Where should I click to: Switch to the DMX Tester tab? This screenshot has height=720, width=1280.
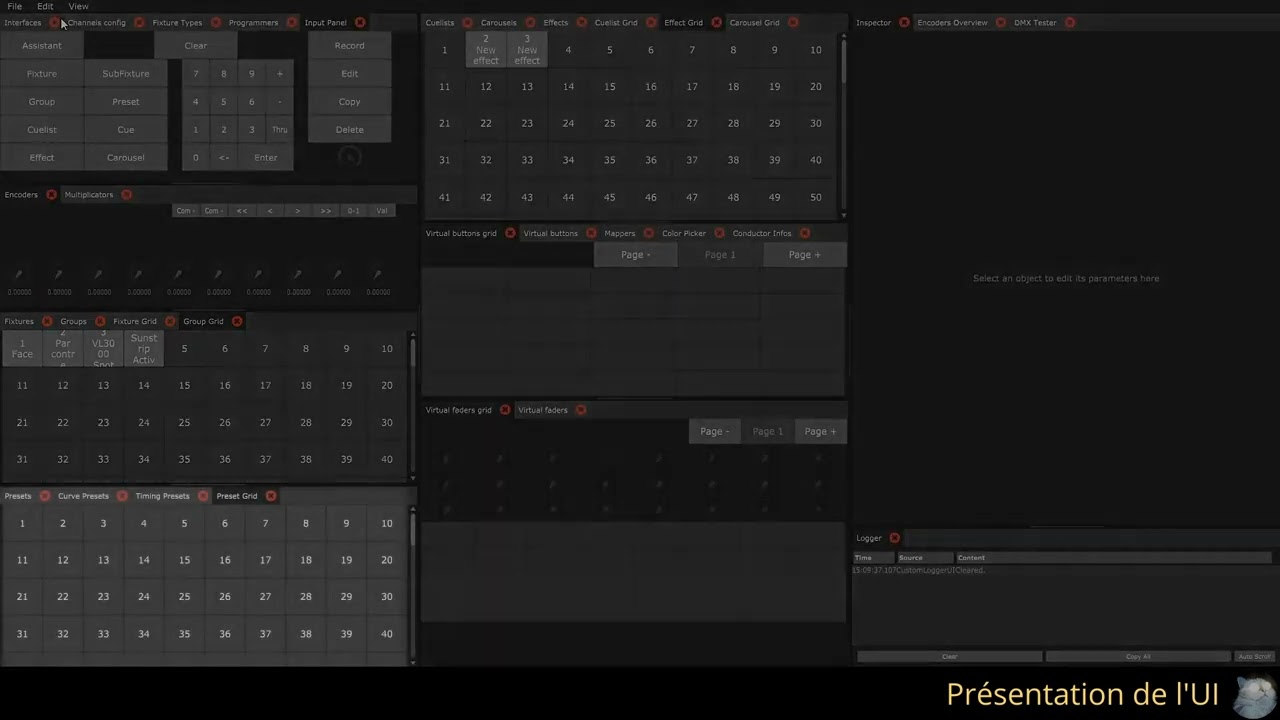(1035, 22)
